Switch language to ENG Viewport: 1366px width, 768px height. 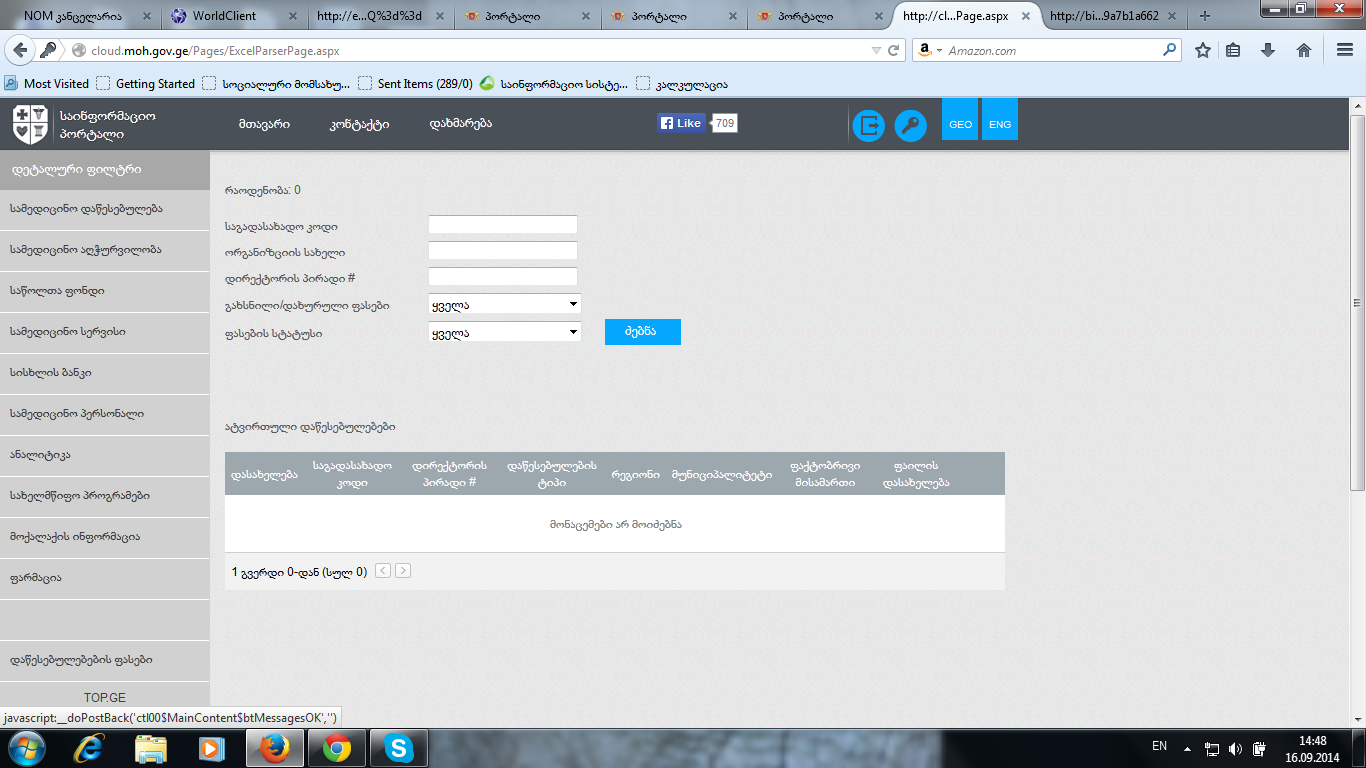1000,125
